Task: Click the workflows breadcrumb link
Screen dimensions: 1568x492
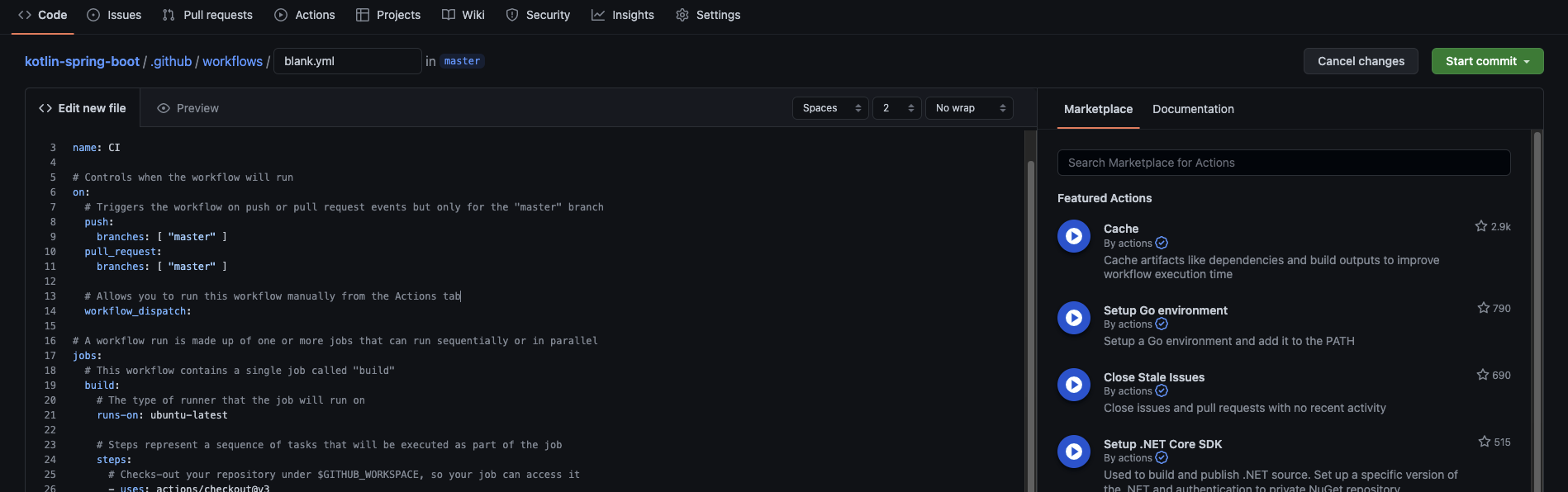Action: (x=232, y=61)
